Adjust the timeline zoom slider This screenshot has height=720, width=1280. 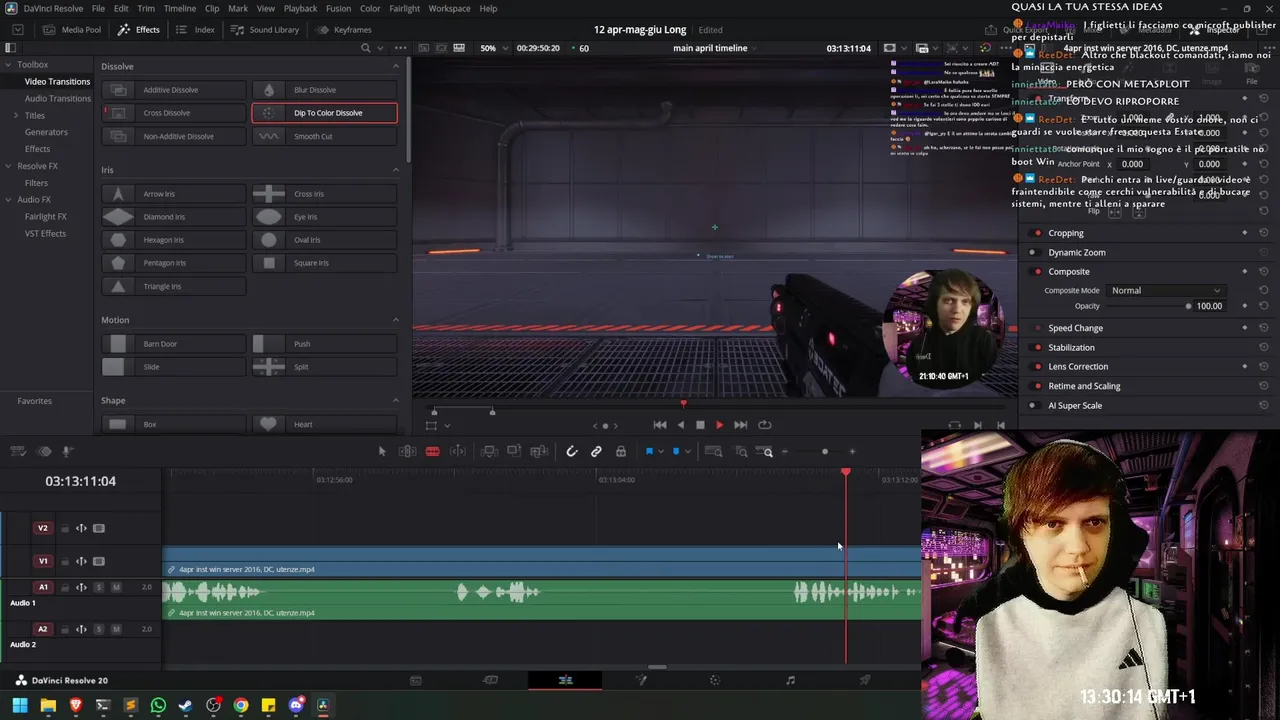click(x=818, y=452)
